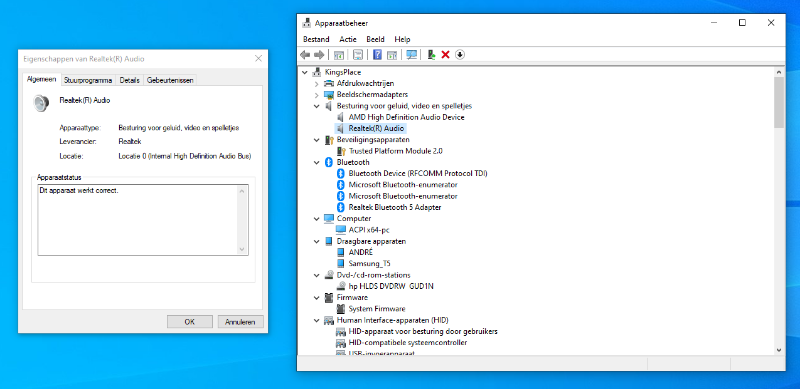Expand the Beeldschermadapters category

(317, 94)
